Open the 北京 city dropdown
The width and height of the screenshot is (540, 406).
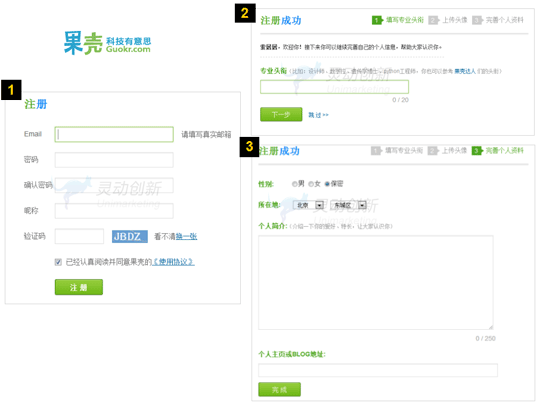pos(309,205)
